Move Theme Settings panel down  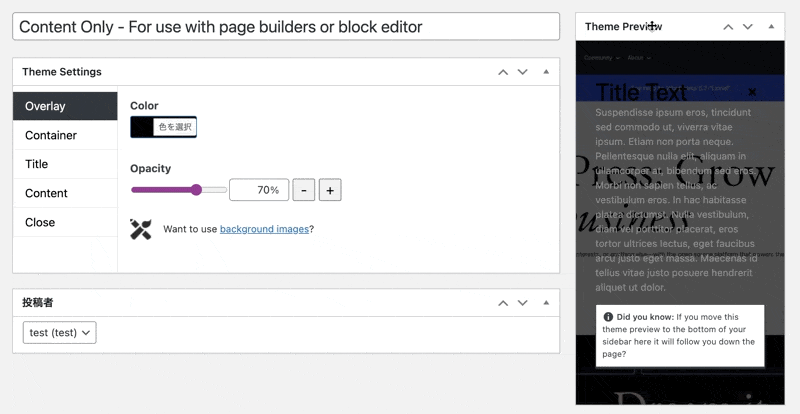[522, 72]
